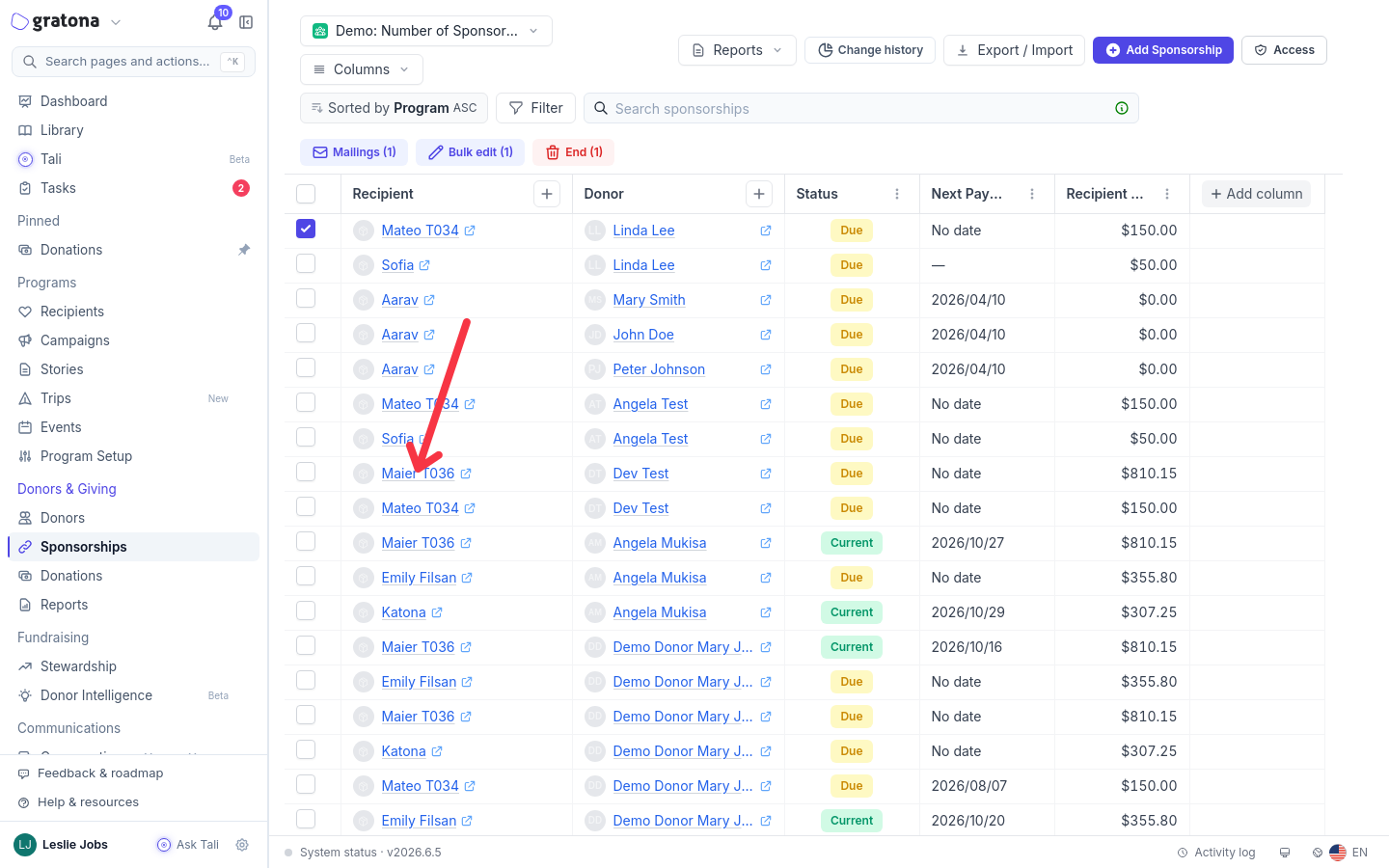Click the Search sponsorships field
1389x868 pixels.
pos(860,108)
